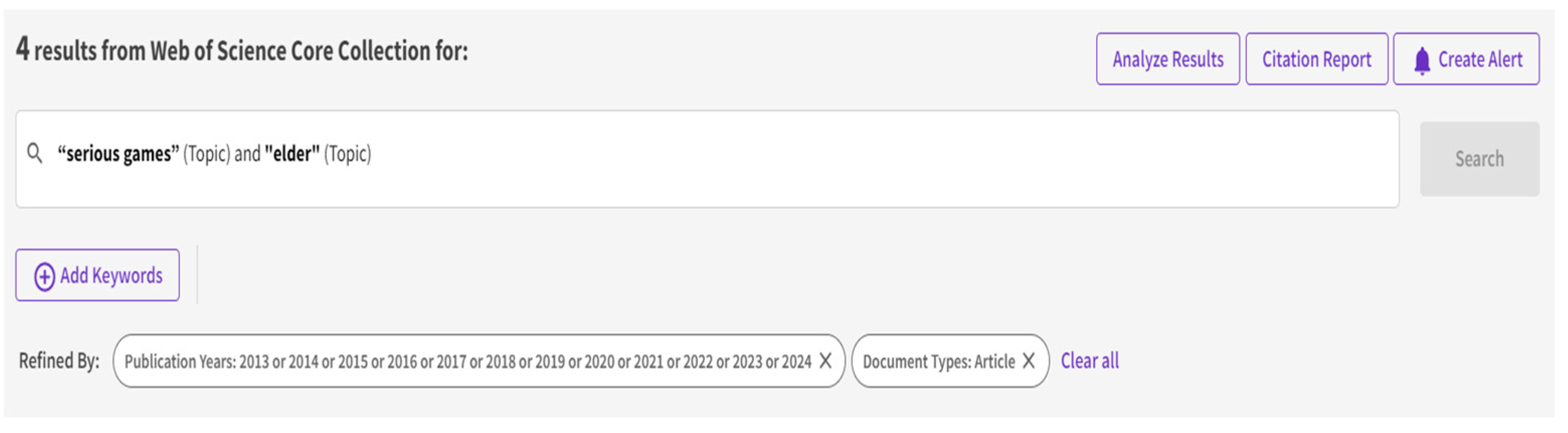This screenshot has width=1568, height=433.
Task: Open the Analyze Results view
Action: 1167,59
